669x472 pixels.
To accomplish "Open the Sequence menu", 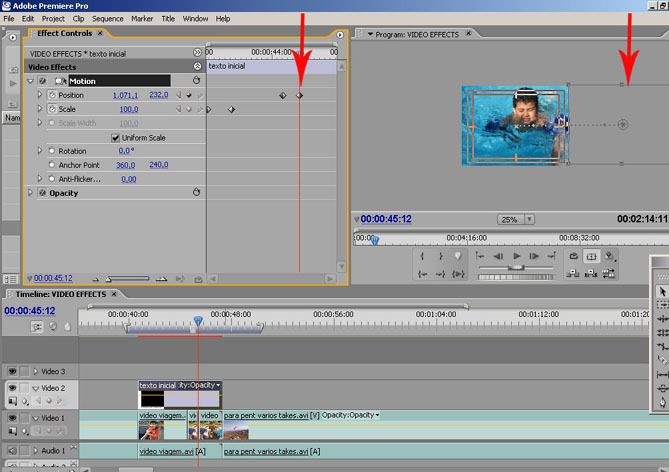I will coord(107,18).
